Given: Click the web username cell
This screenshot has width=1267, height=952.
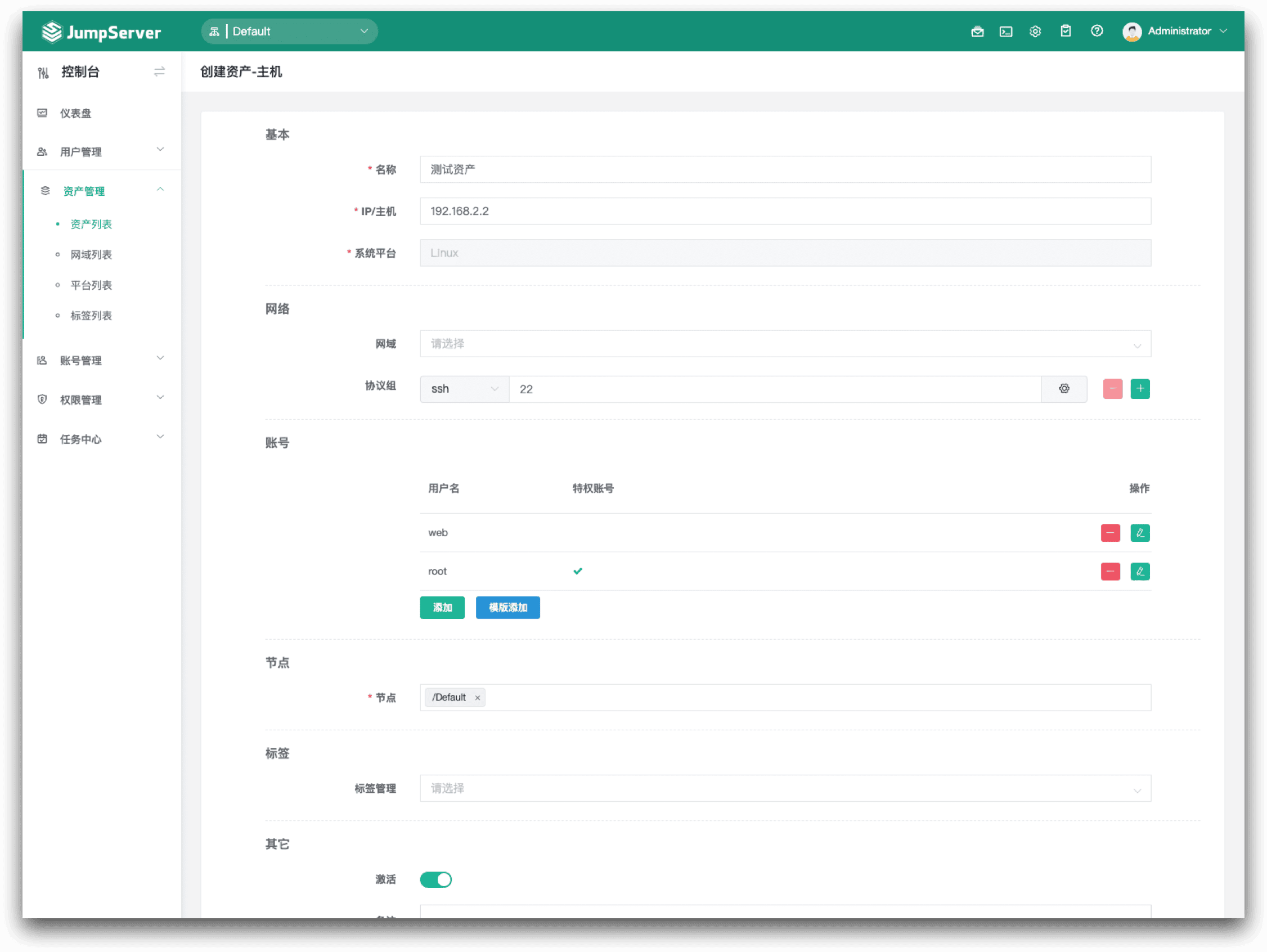Looking at the screenshot, I should (x=438, y=533).
